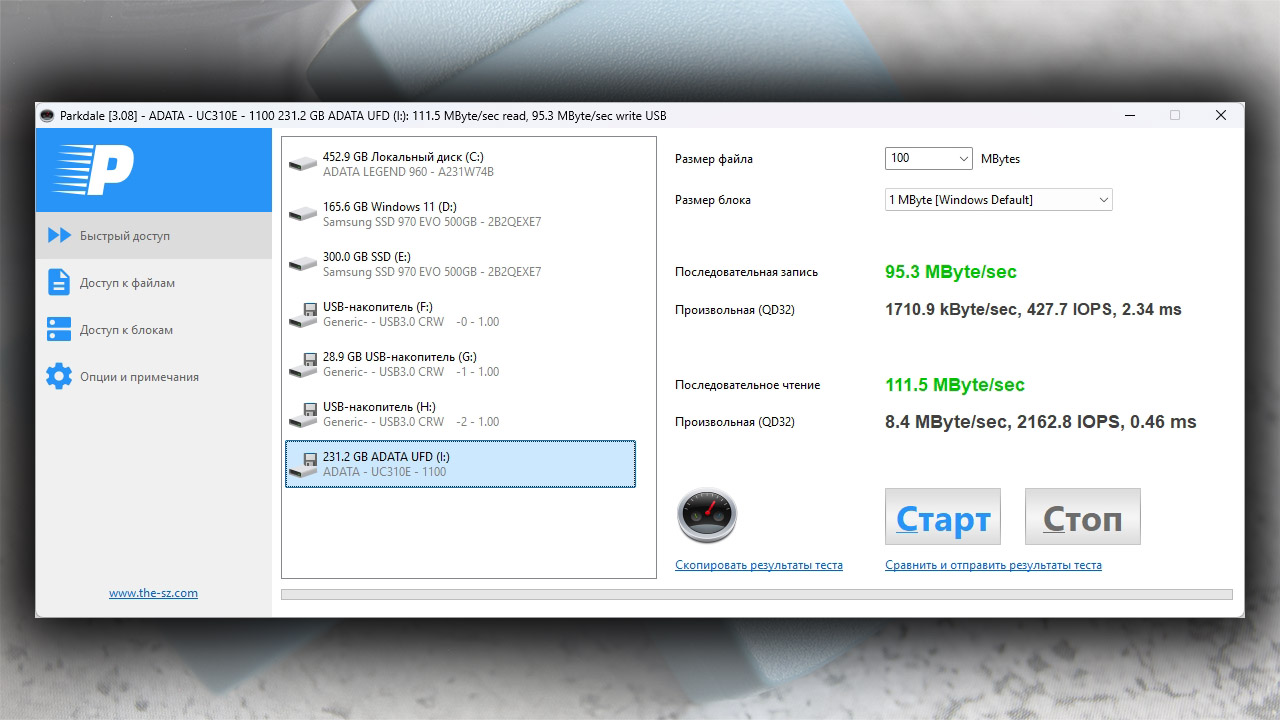Click the 1710.9 kByte/sec random write result

[1033, 310]
